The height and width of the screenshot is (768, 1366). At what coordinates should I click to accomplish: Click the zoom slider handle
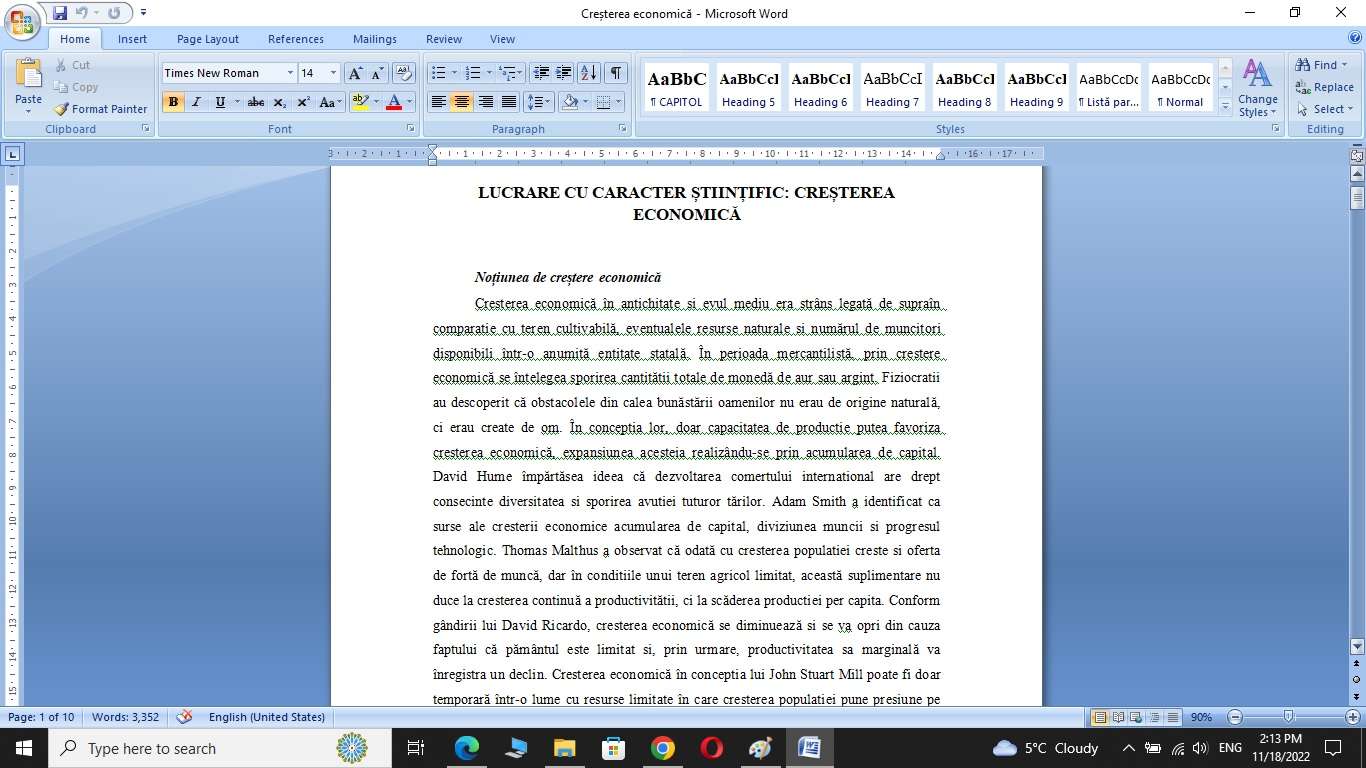[1289, 717]
